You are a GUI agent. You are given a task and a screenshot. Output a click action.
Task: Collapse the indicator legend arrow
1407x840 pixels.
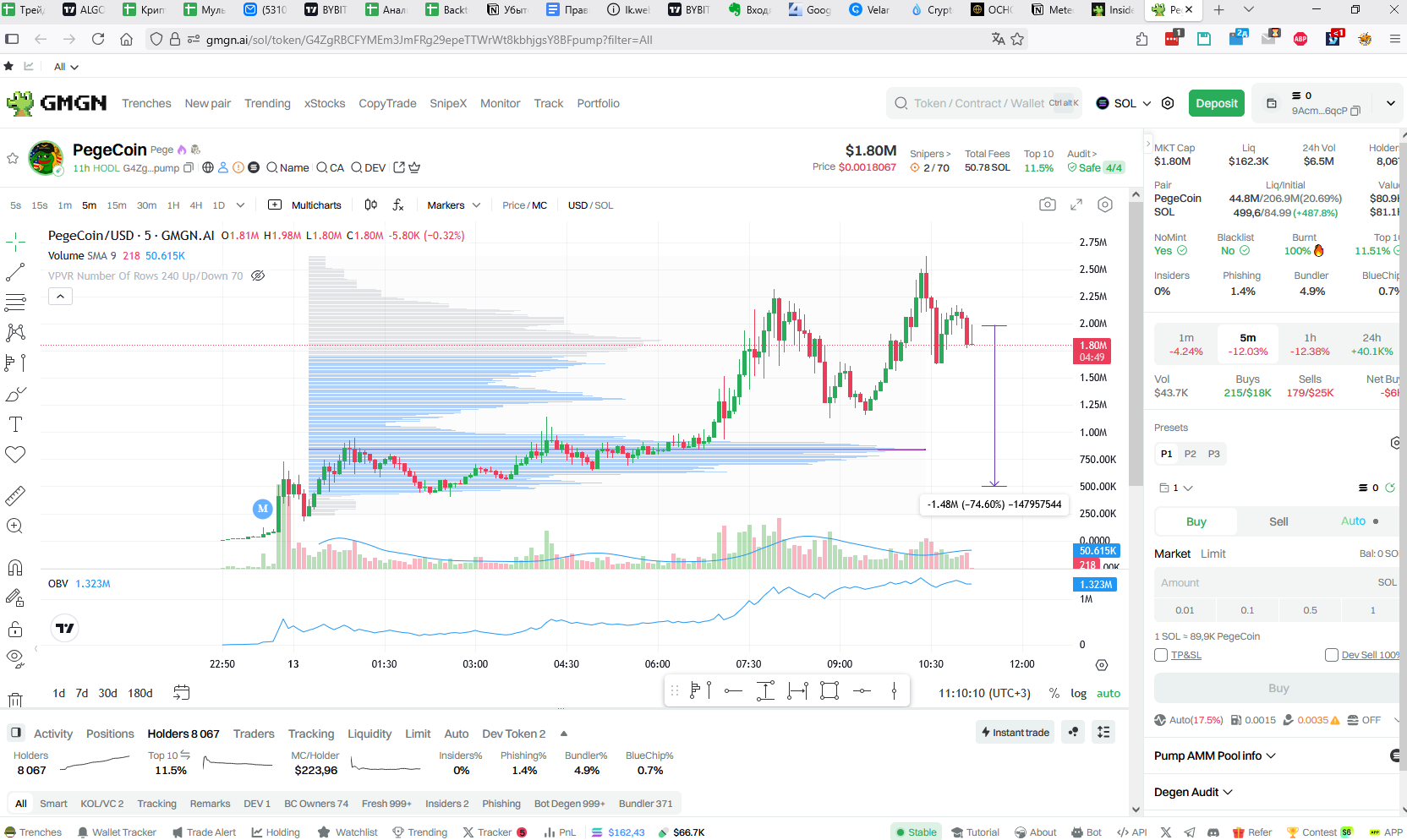click(x=60, y=297)
